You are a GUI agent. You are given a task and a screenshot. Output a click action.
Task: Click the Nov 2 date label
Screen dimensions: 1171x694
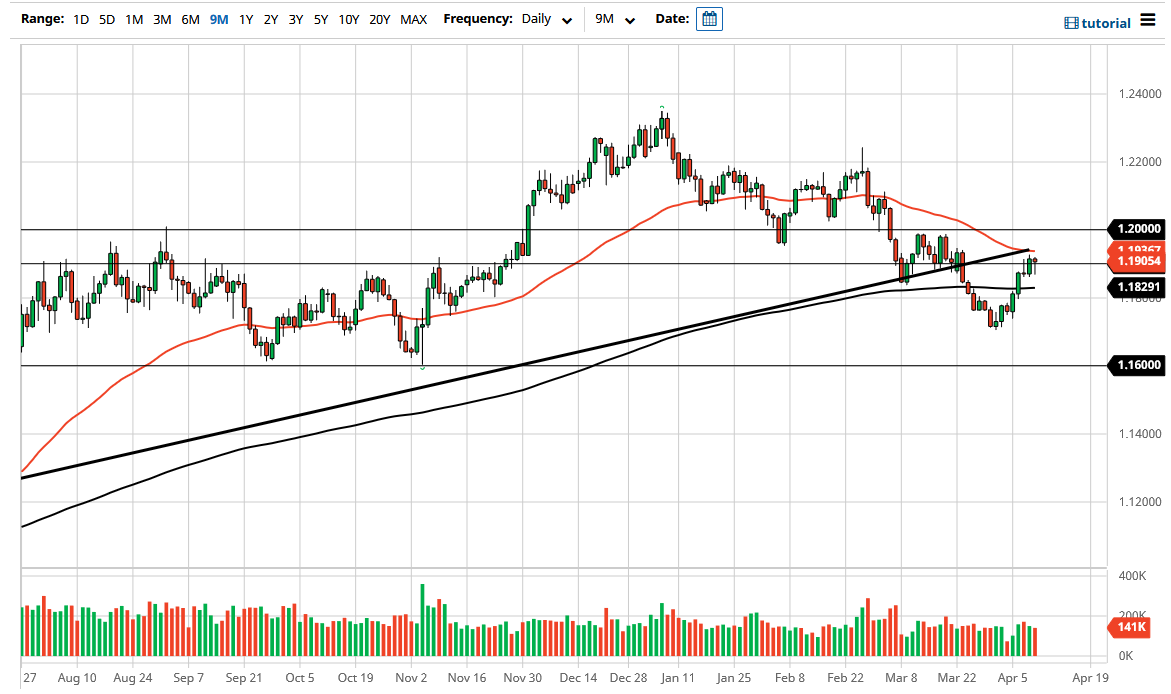point(411,678)
